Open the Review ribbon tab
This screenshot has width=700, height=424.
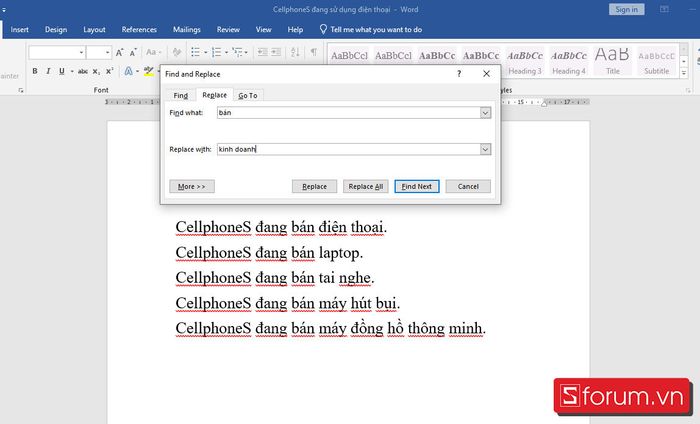228,29
